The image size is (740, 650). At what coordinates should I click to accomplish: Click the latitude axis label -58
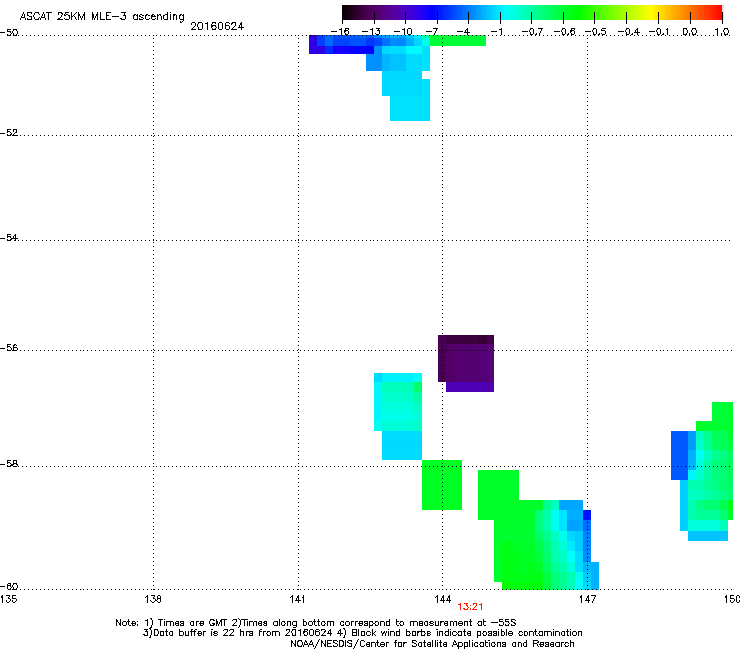(x=9, y=464)
